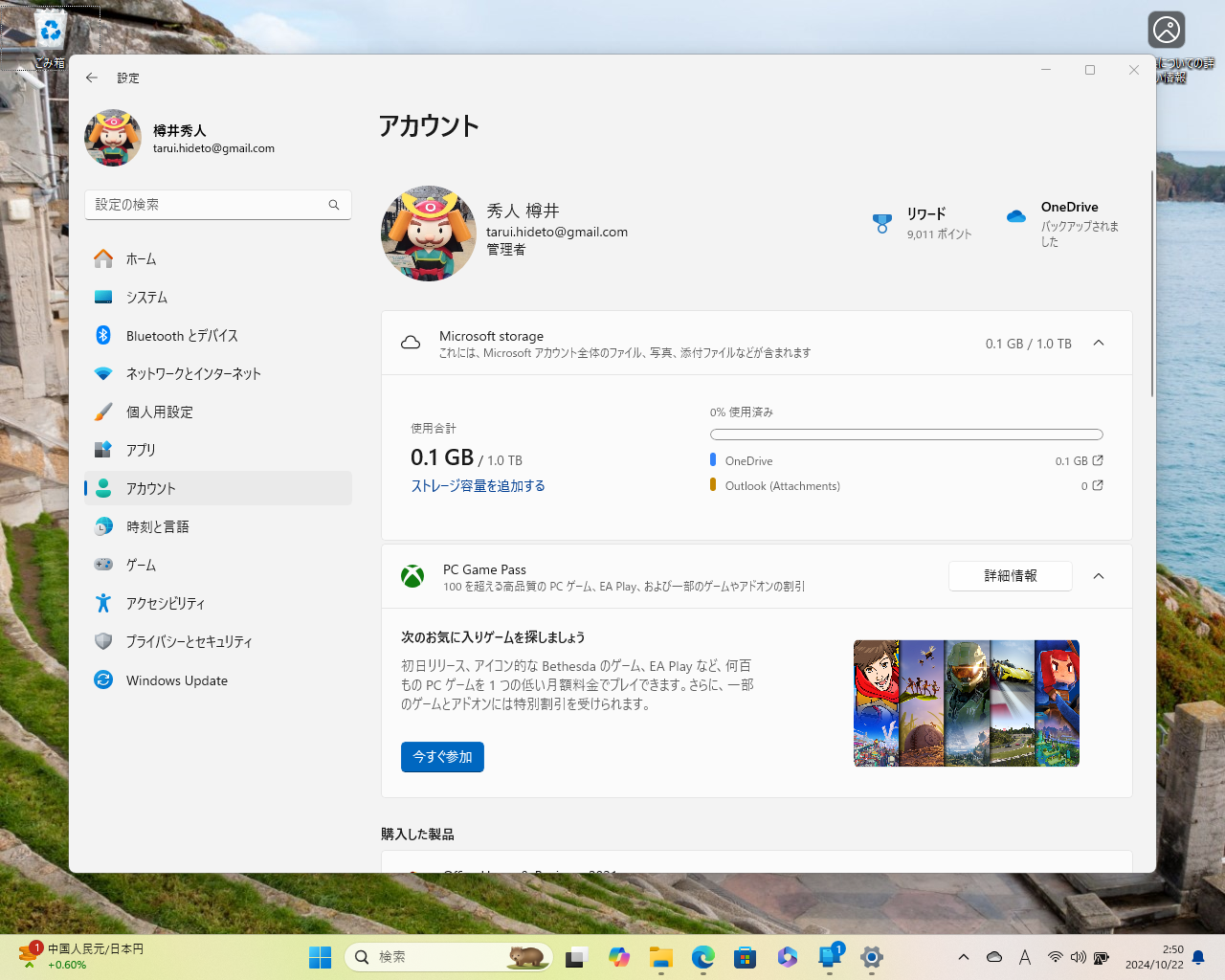
Task: Click the desktop photo info icon at top right
Action: pyautogui.click(x=1167, y=30)
